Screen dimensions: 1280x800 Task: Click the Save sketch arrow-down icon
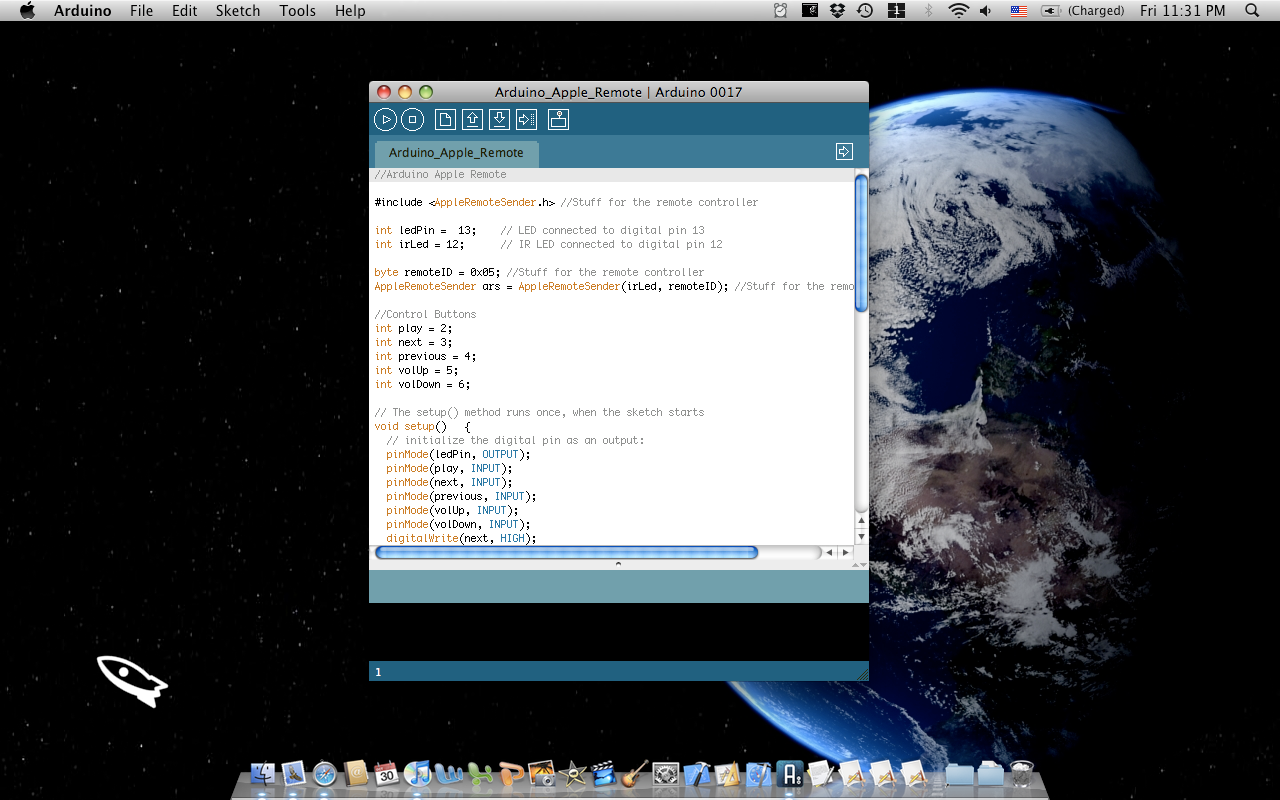pyautogui.click(x=499, y=120)
